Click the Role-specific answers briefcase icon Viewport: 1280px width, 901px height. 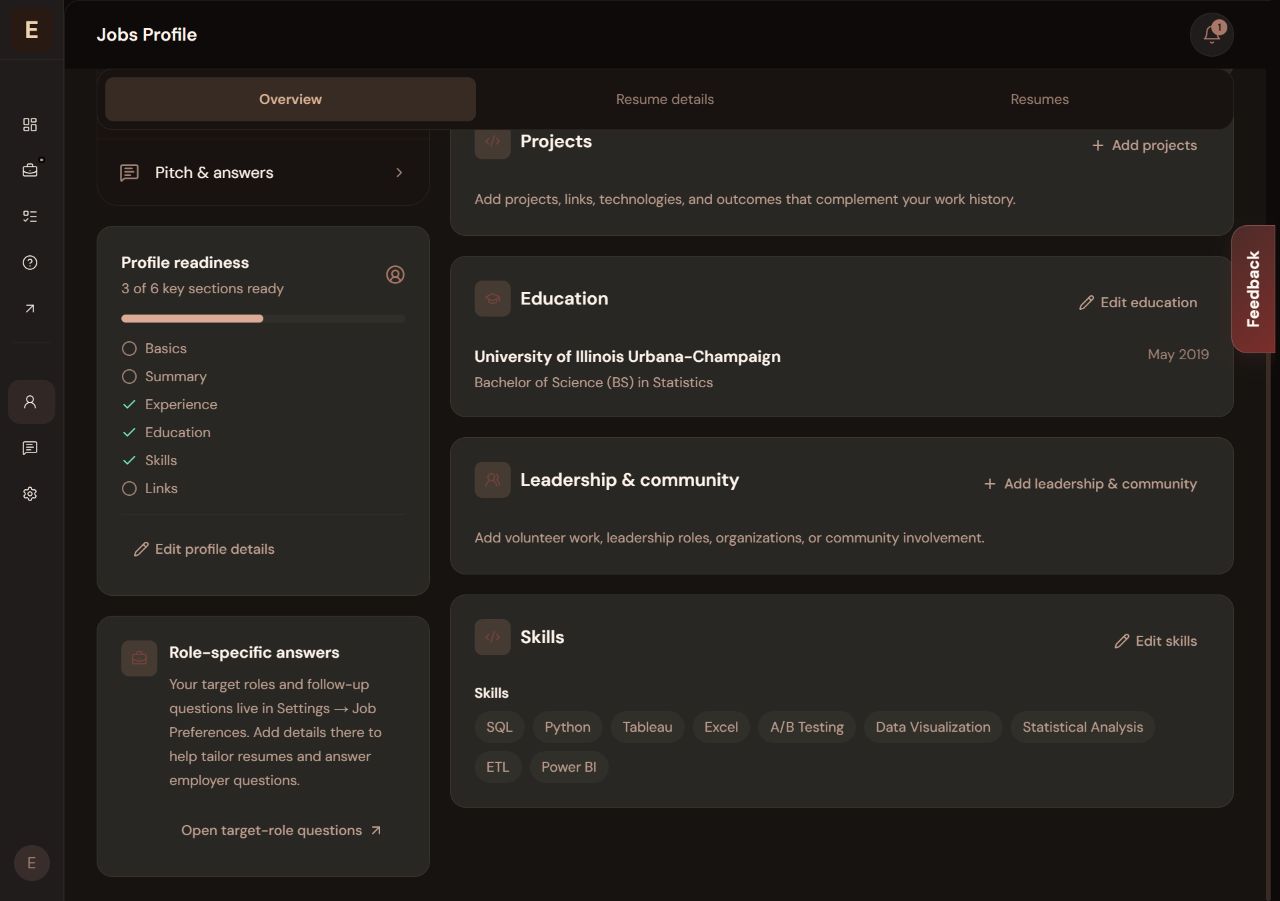click(x=139, y=658)
